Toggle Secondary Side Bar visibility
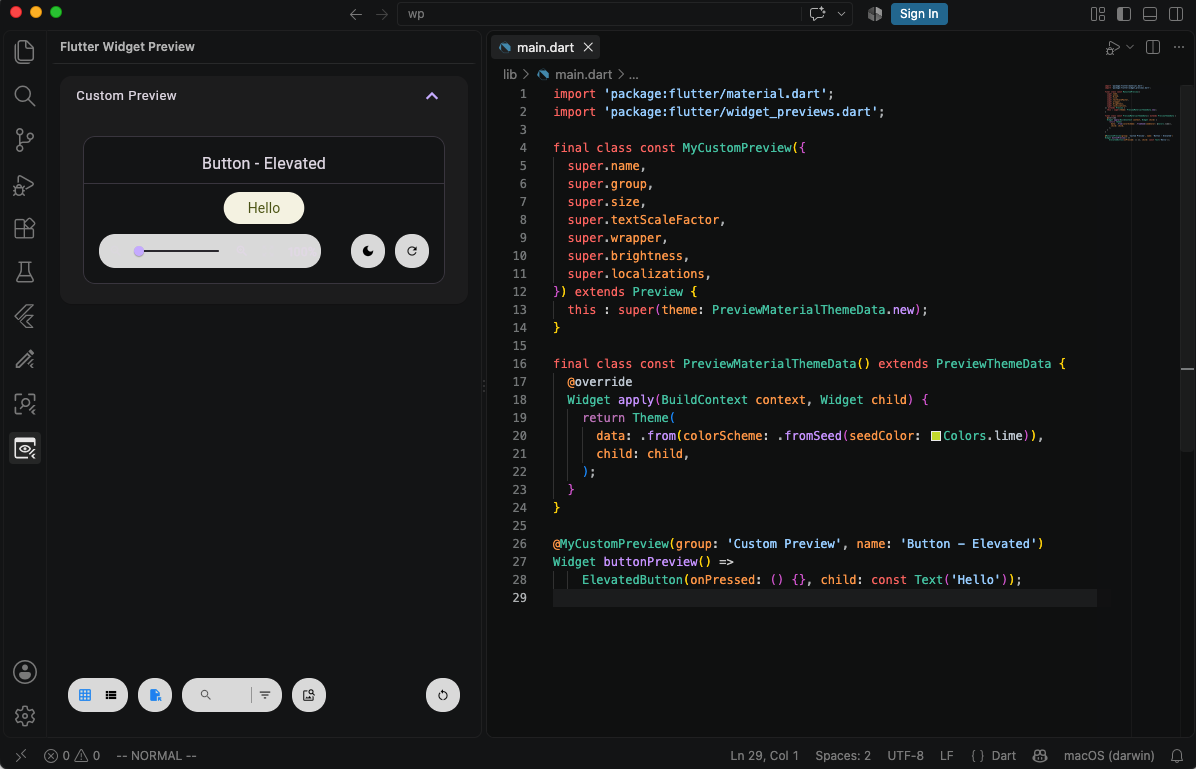Screen dimensions: 1196x769 [x=1177, y=14]
